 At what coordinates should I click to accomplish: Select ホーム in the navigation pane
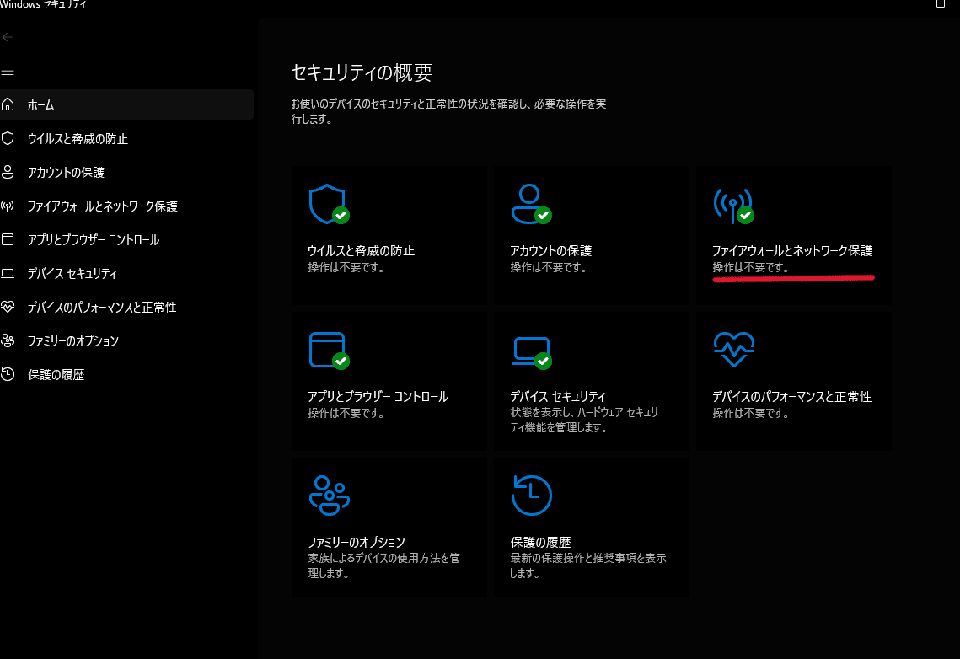127,105
